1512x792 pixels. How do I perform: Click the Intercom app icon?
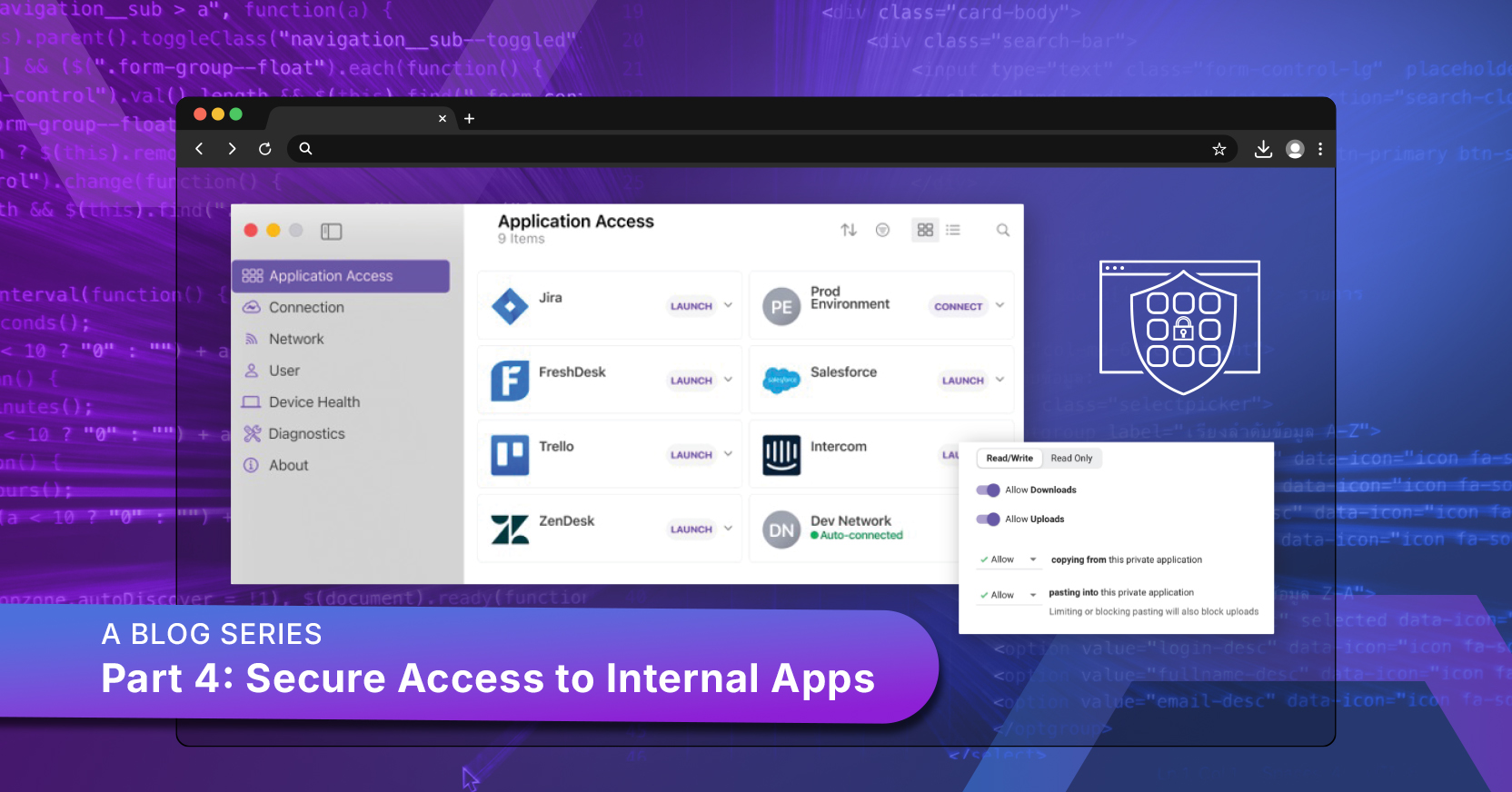781,456
